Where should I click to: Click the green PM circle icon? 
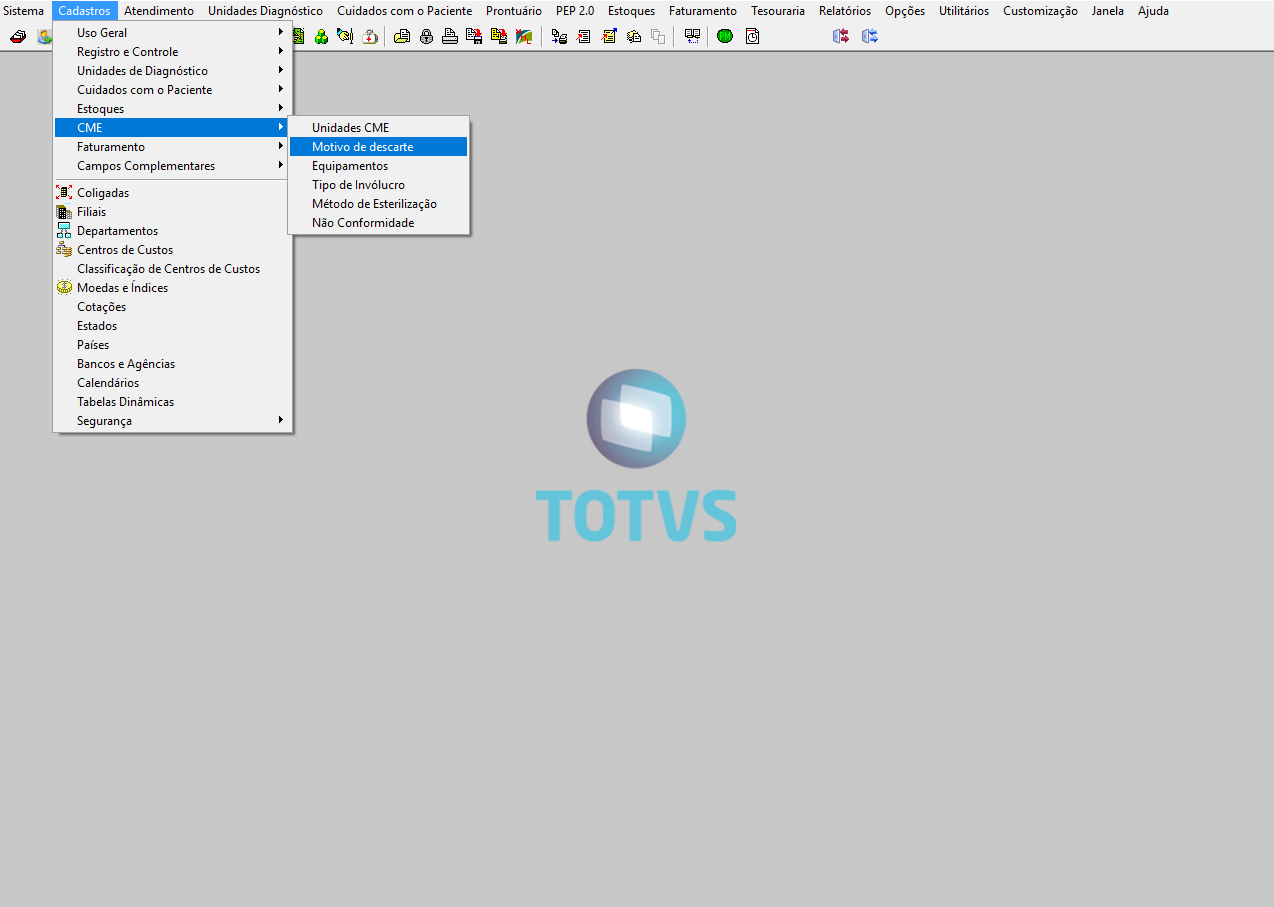tap(725, 36)
